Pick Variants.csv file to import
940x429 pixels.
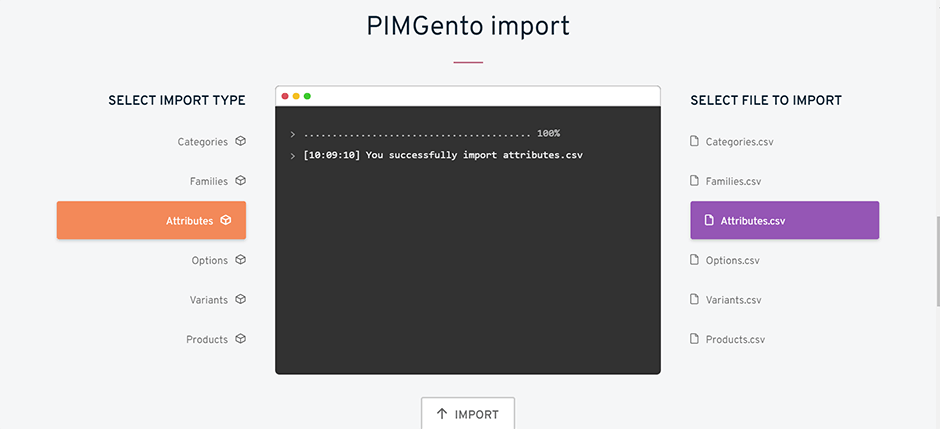pos(733,300)
